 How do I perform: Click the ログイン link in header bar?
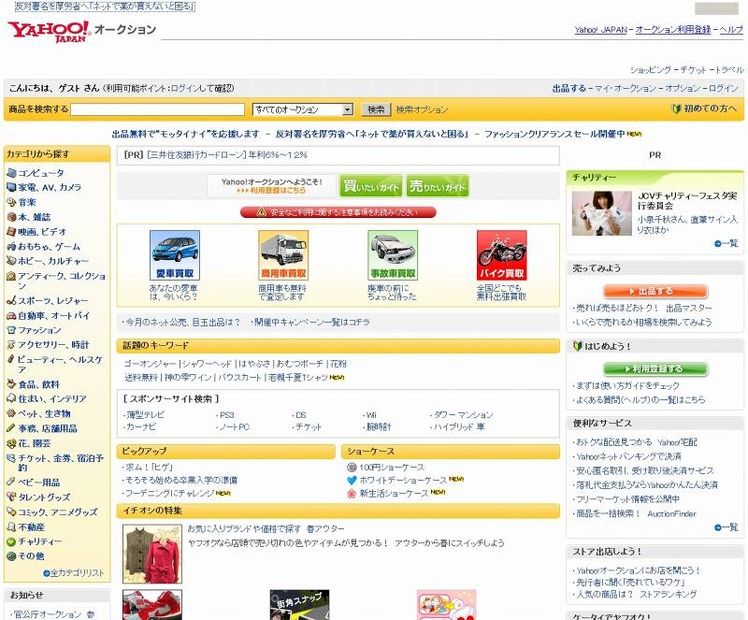723,88
